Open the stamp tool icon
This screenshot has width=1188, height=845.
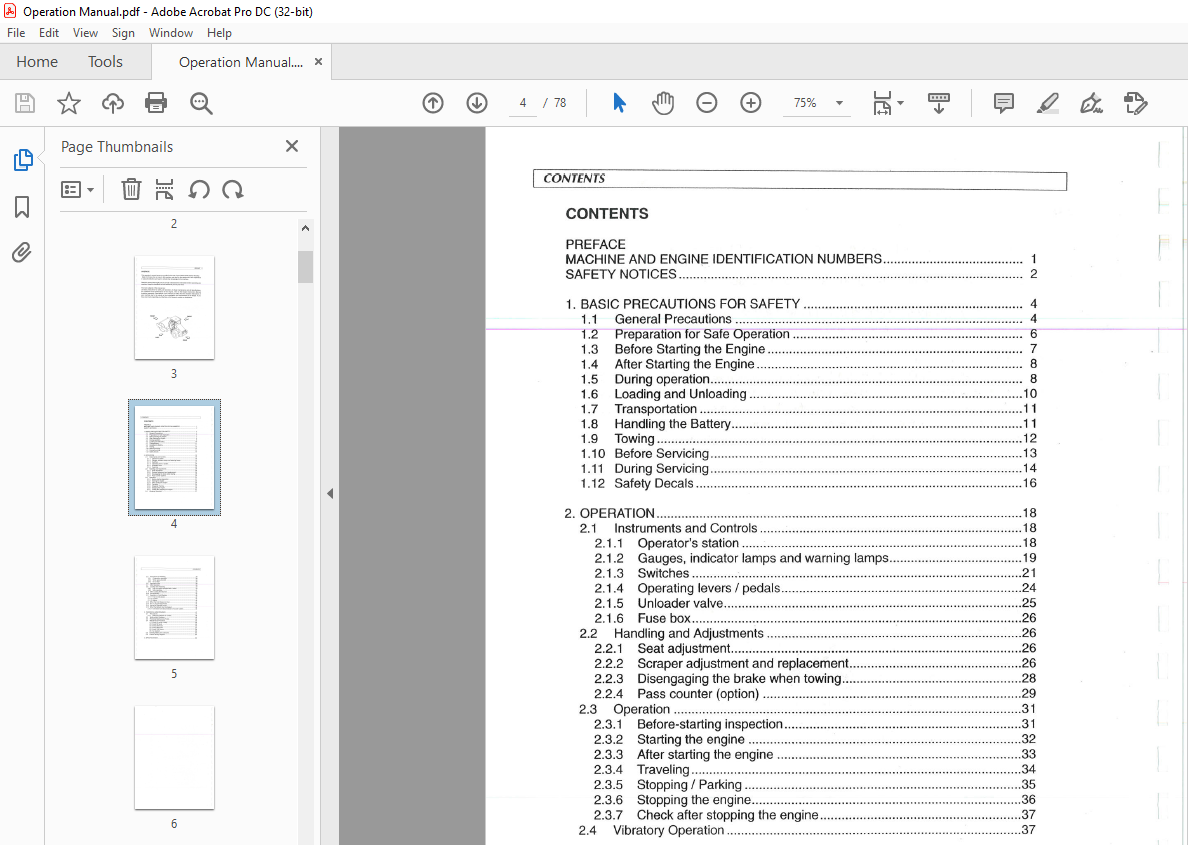pyautogui.click(x=1135, y=103)
